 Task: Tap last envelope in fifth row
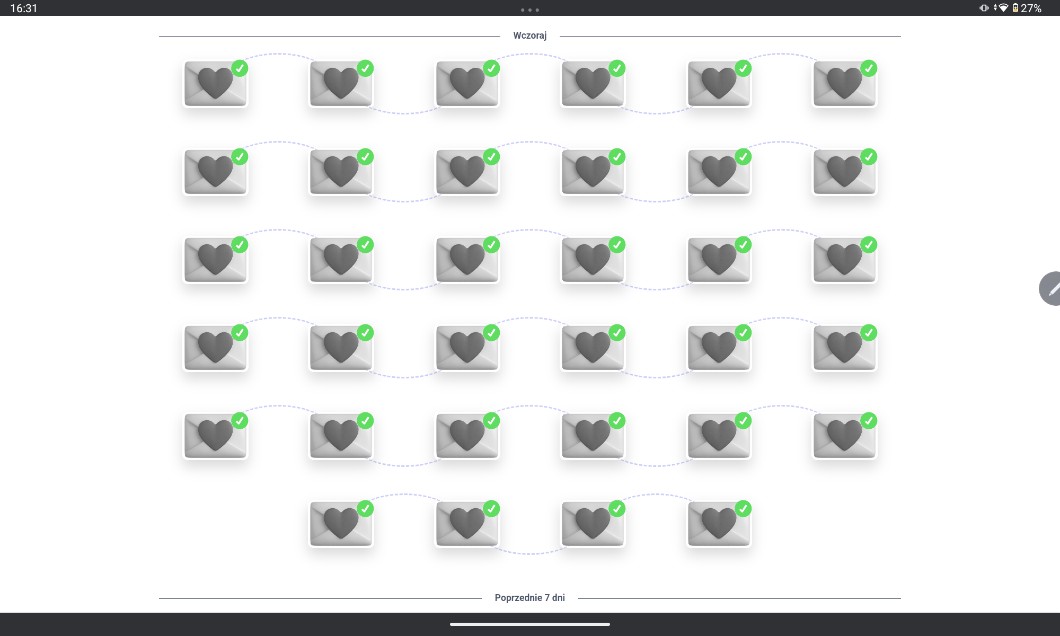pos(844,436)
